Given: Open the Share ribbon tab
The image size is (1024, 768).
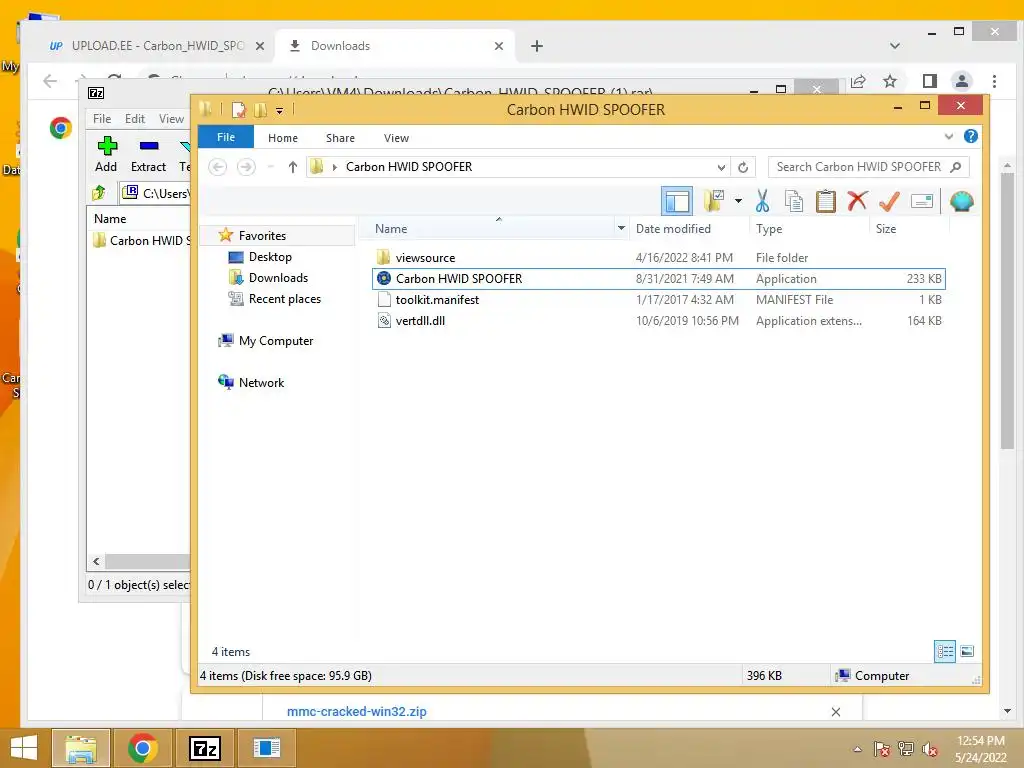Looking at the screenshot, I should pos(340,138).
